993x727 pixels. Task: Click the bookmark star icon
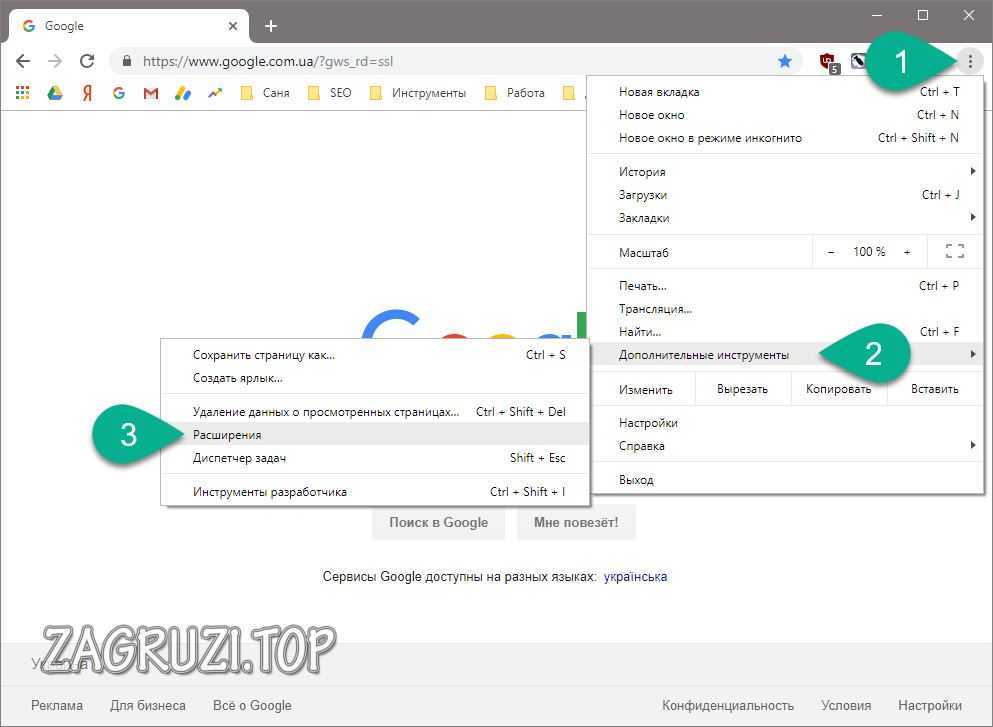785,61
